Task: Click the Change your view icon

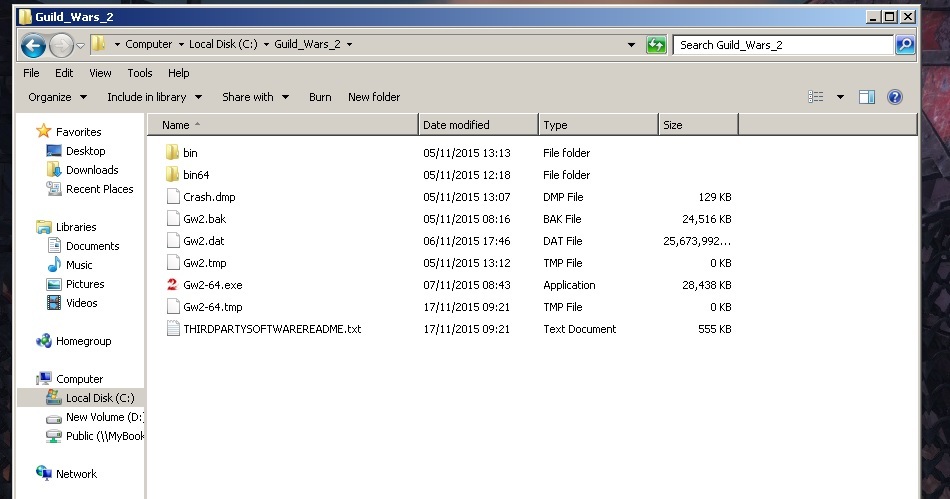Action: (x=815, y=97)
